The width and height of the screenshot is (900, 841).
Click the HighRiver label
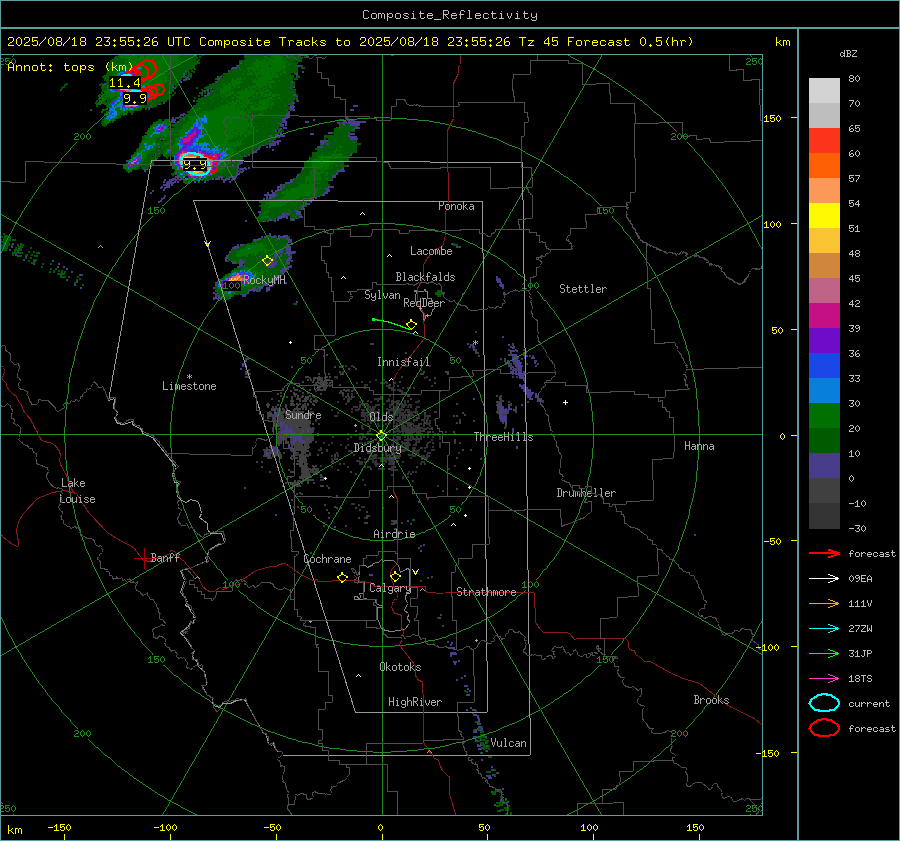tap(415, 702)
